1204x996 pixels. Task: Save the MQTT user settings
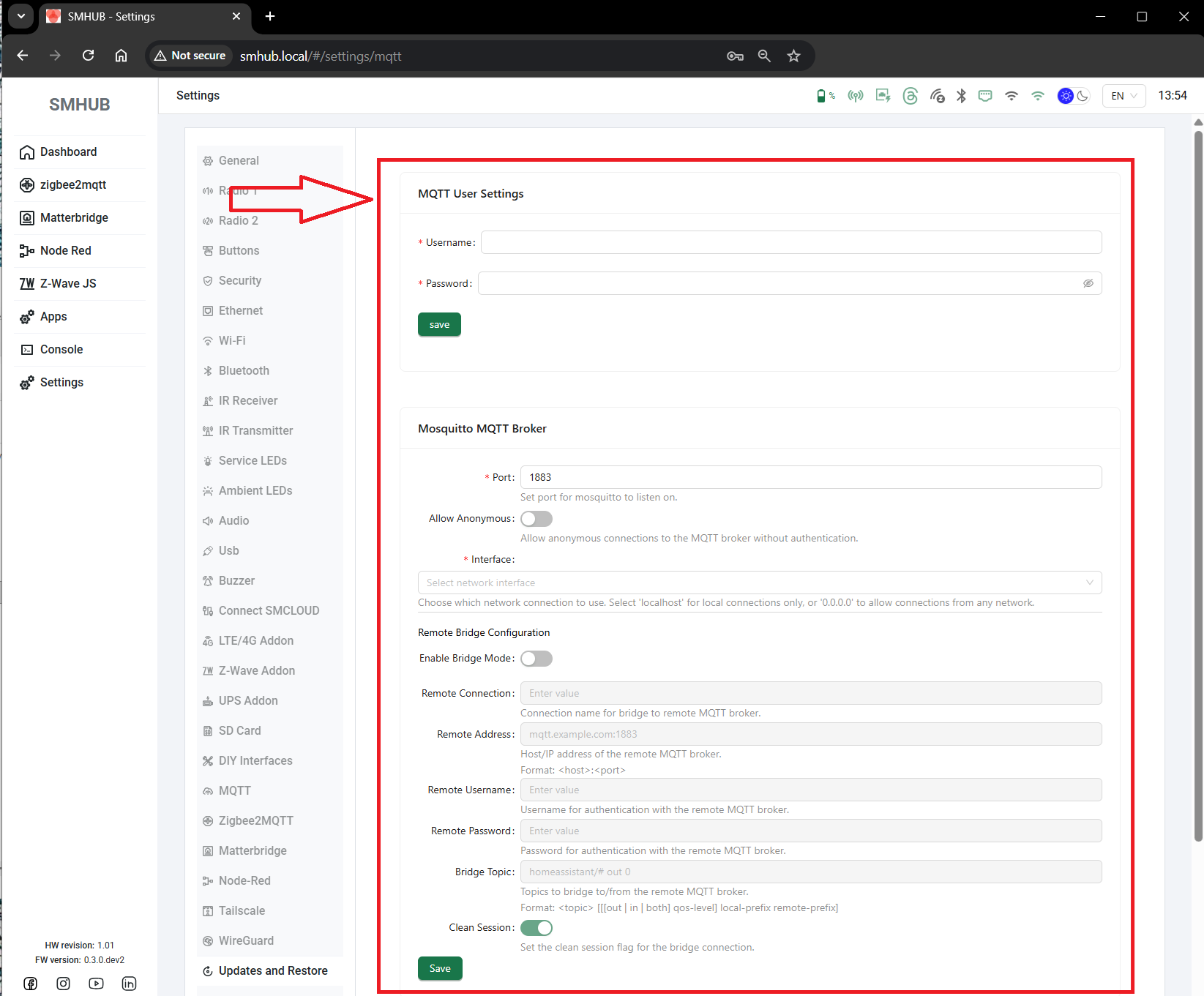439,324
